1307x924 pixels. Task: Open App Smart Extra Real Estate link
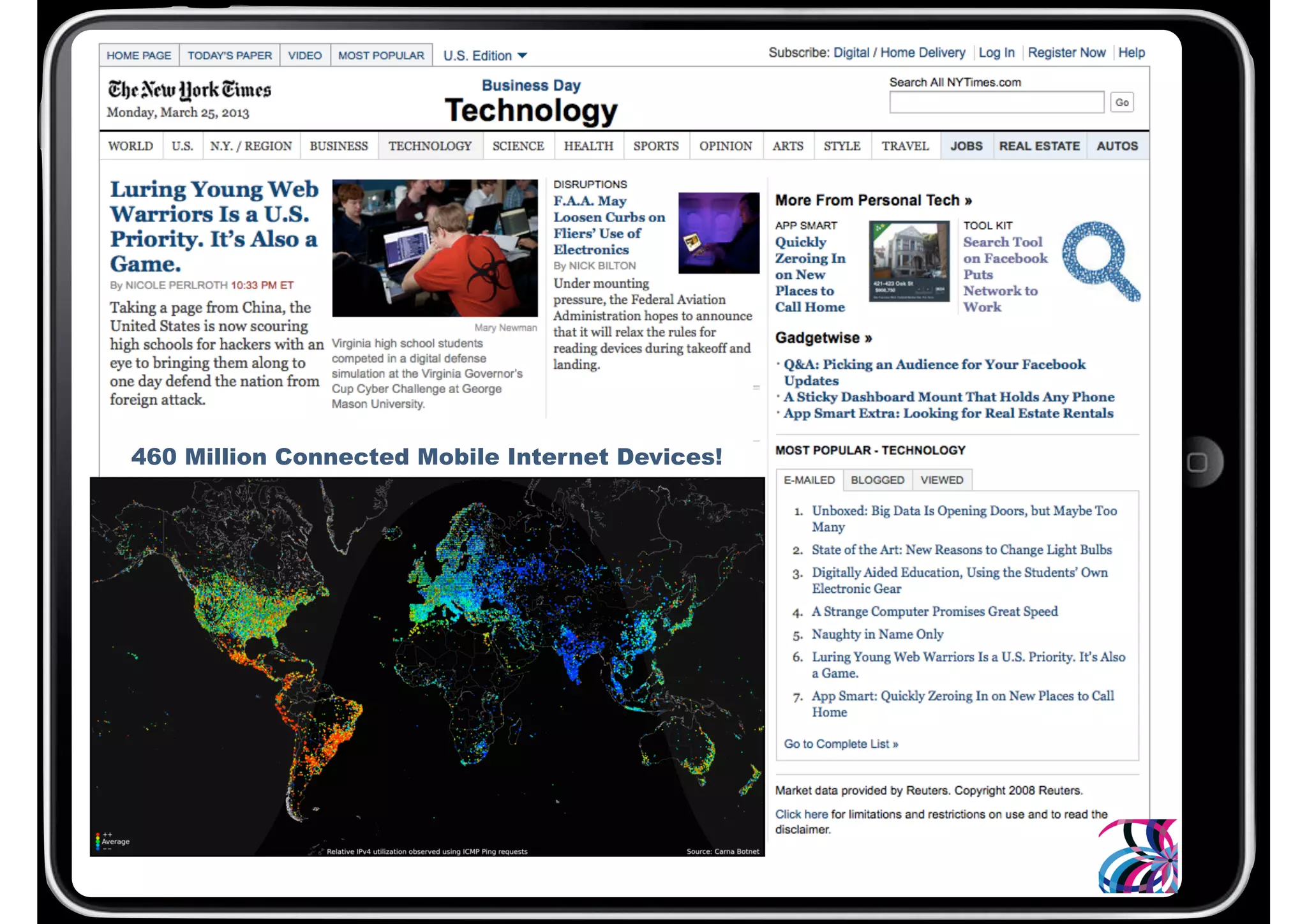click(948, 414)
